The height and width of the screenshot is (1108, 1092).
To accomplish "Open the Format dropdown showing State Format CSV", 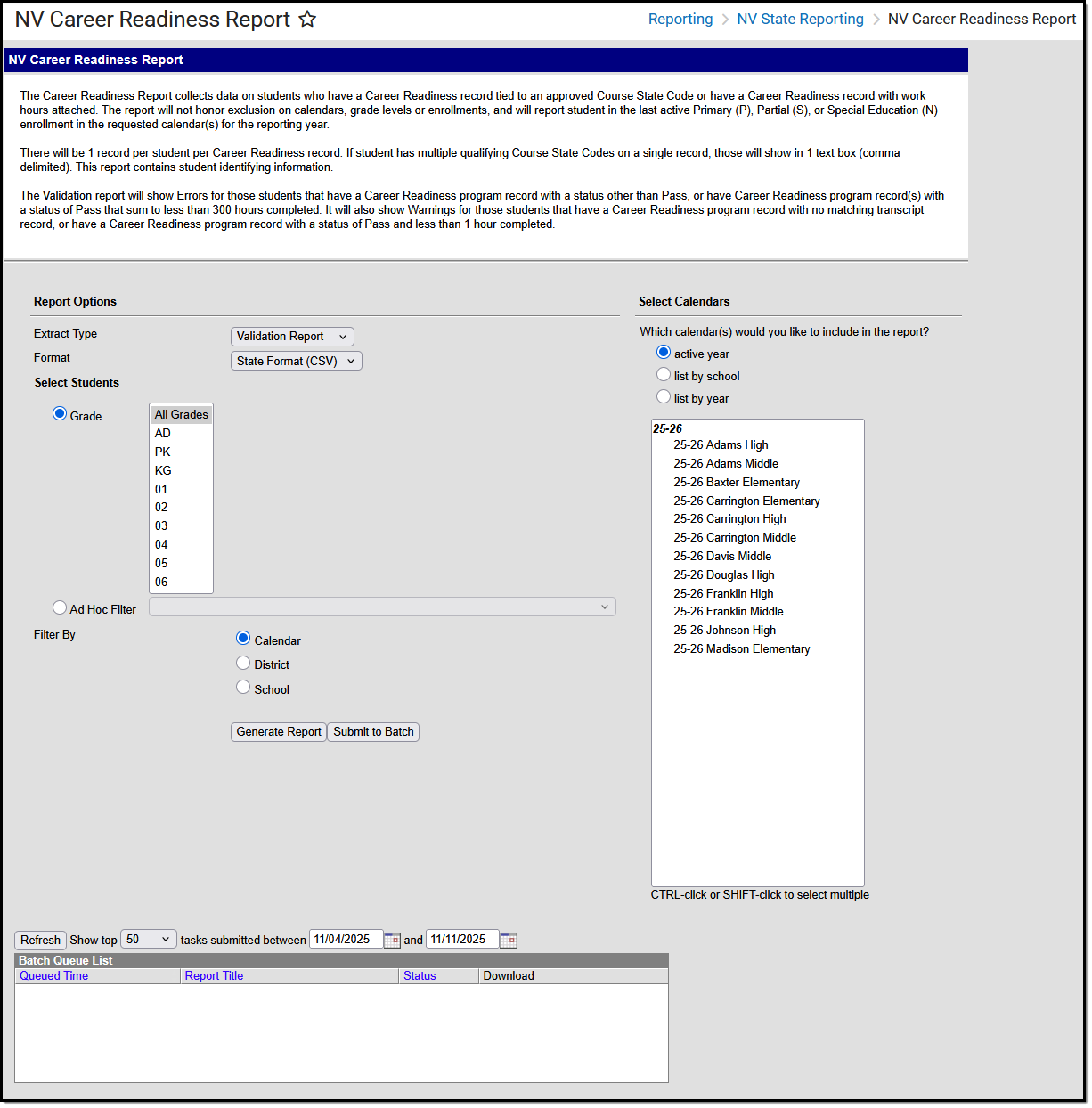I will click(296, 360).
